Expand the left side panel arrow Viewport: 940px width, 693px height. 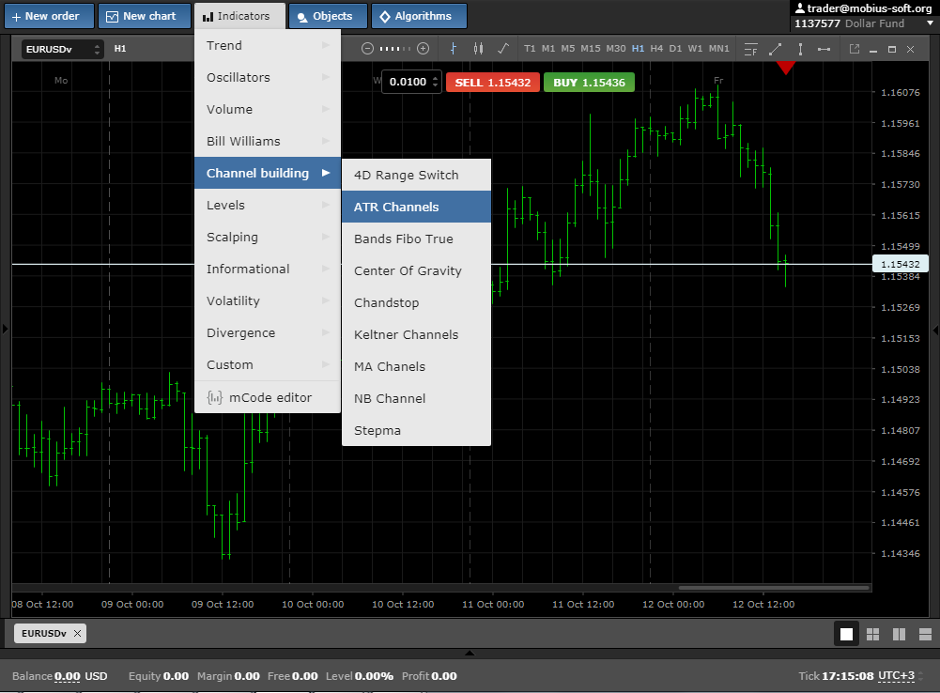[5, 329]
